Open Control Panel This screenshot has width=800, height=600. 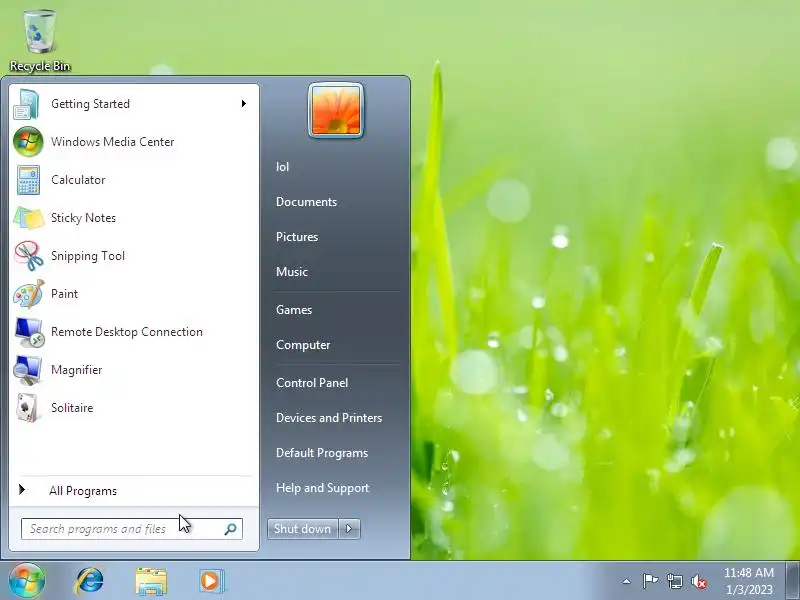click(312, 383)
